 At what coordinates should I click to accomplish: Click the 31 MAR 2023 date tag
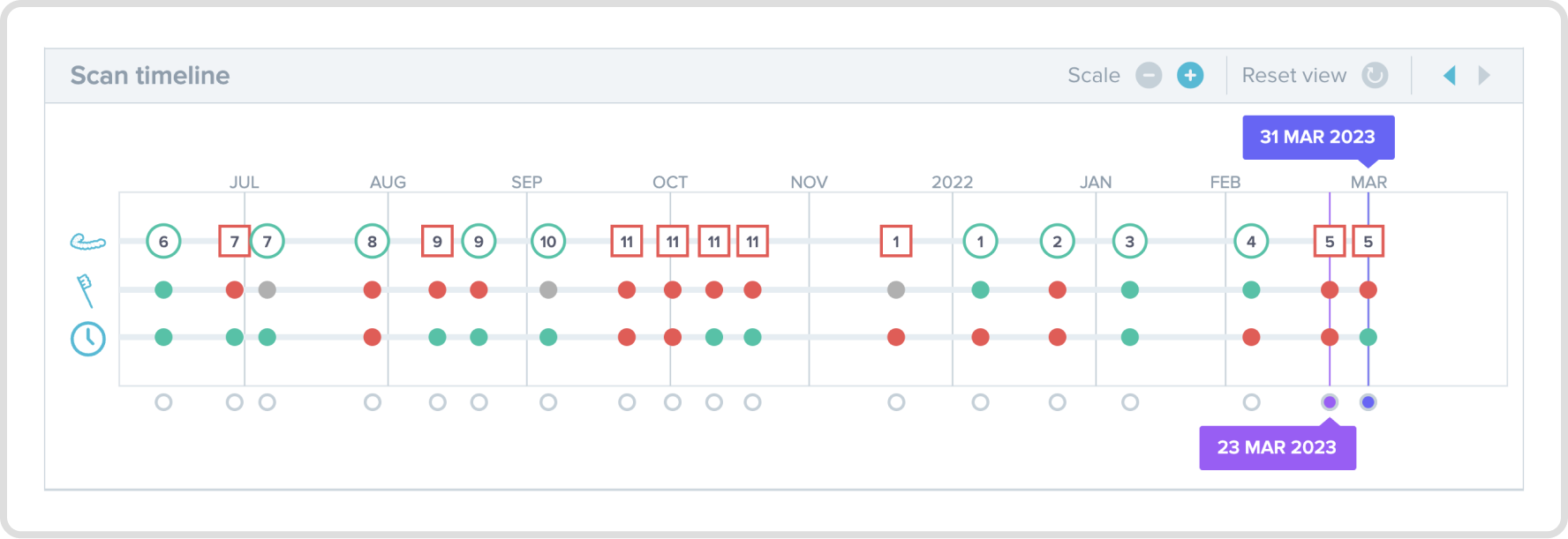tap(1317, 137)
